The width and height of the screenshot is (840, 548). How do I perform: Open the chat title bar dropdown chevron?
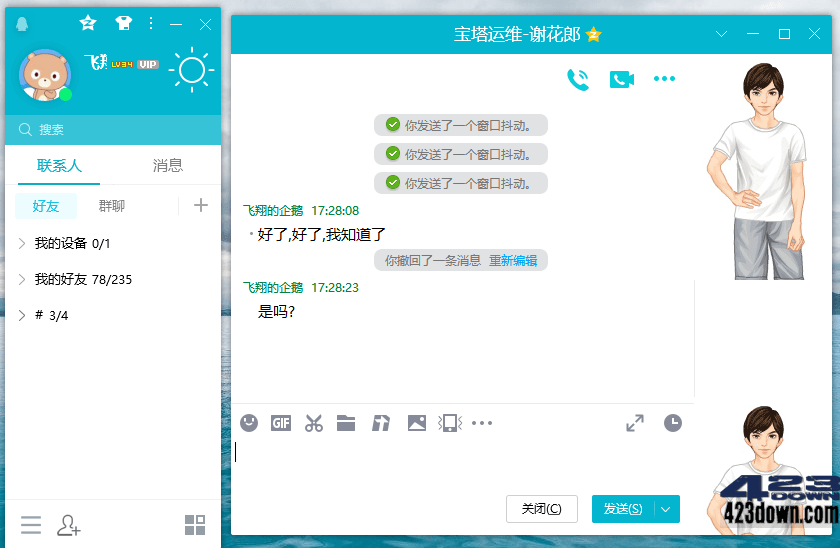coord(722,34)
